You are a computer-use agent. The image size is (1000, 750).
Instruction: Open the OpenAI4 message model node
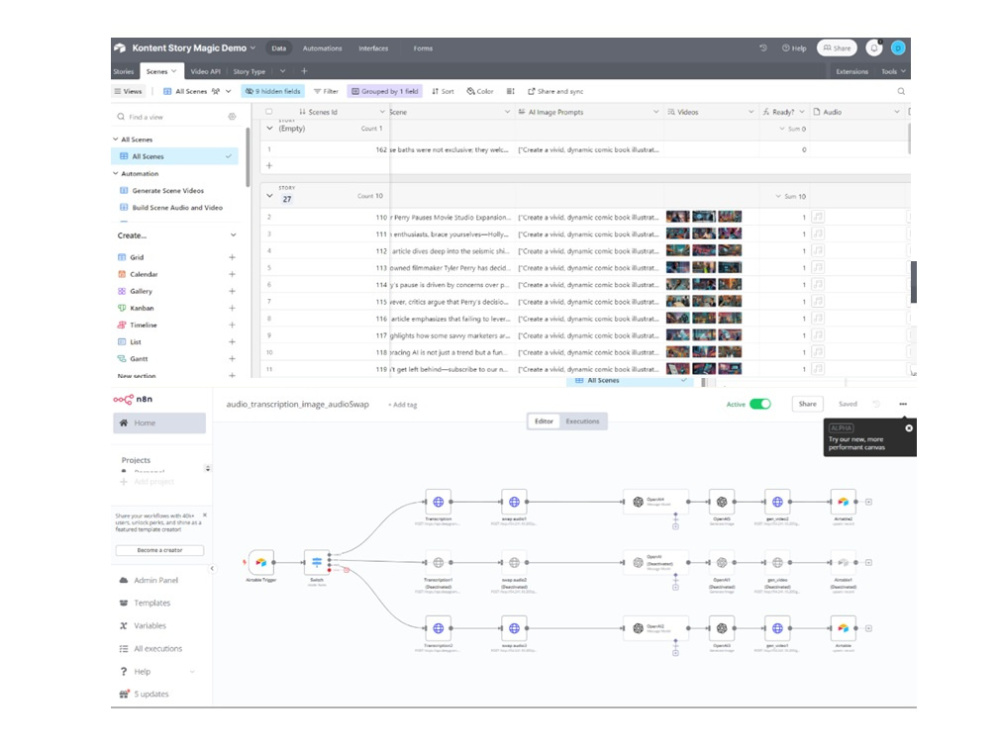656,502
